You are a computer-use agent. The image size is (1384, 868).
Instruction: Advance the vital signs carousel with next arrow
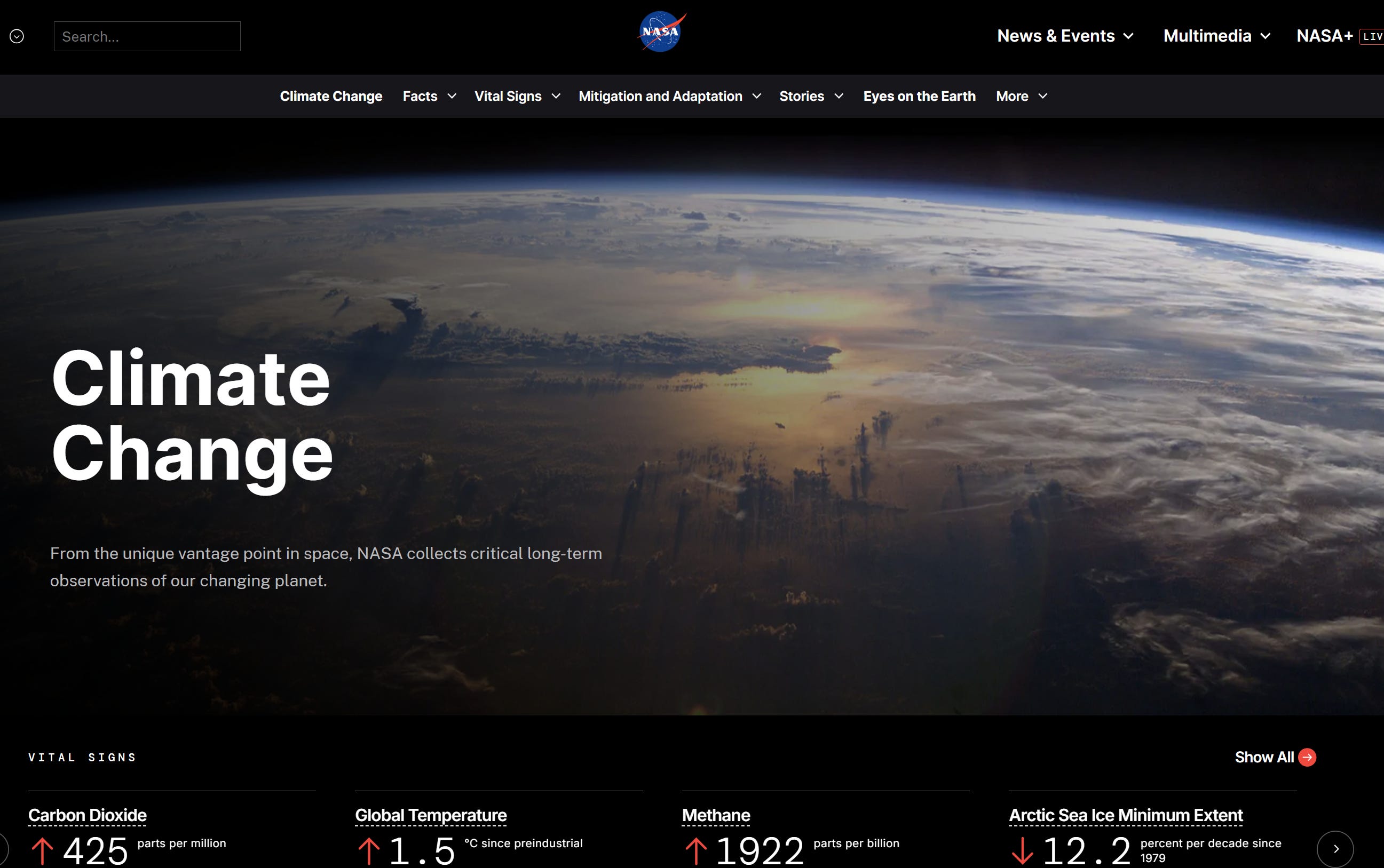(x=1335, y=849)
